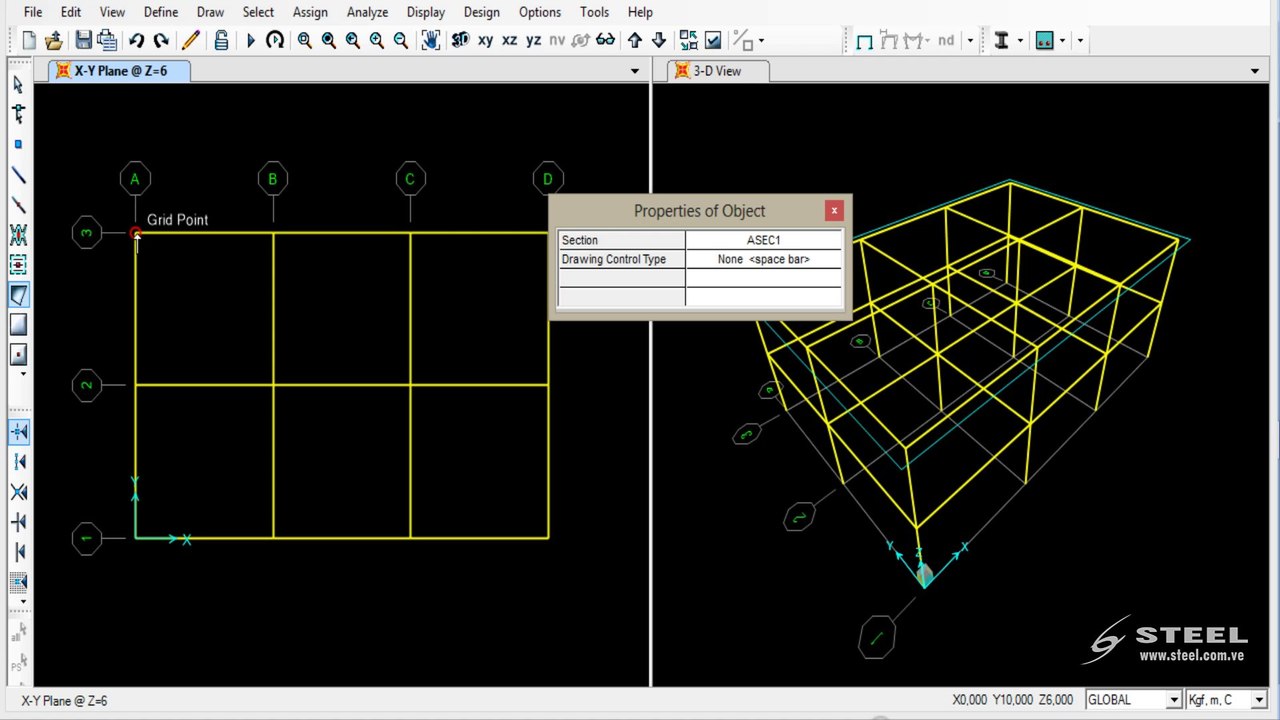
Task: Toggle snap to lines and edges
Action: (x=18, y=552)
